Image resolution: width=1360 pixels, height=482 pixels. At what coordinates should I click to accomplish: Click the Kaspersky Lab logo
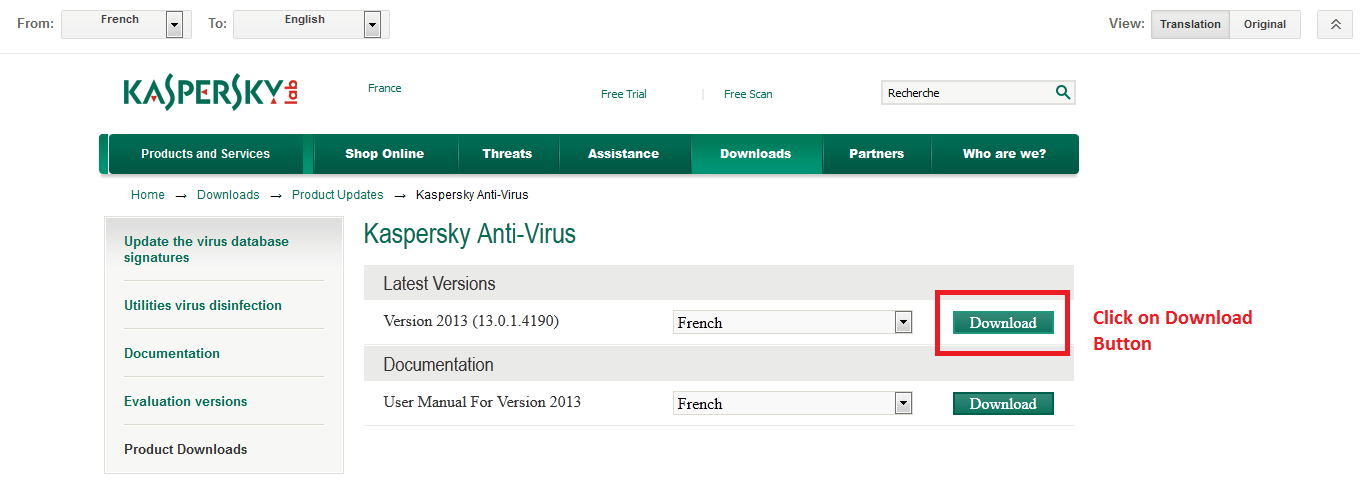tap(211, 93)
